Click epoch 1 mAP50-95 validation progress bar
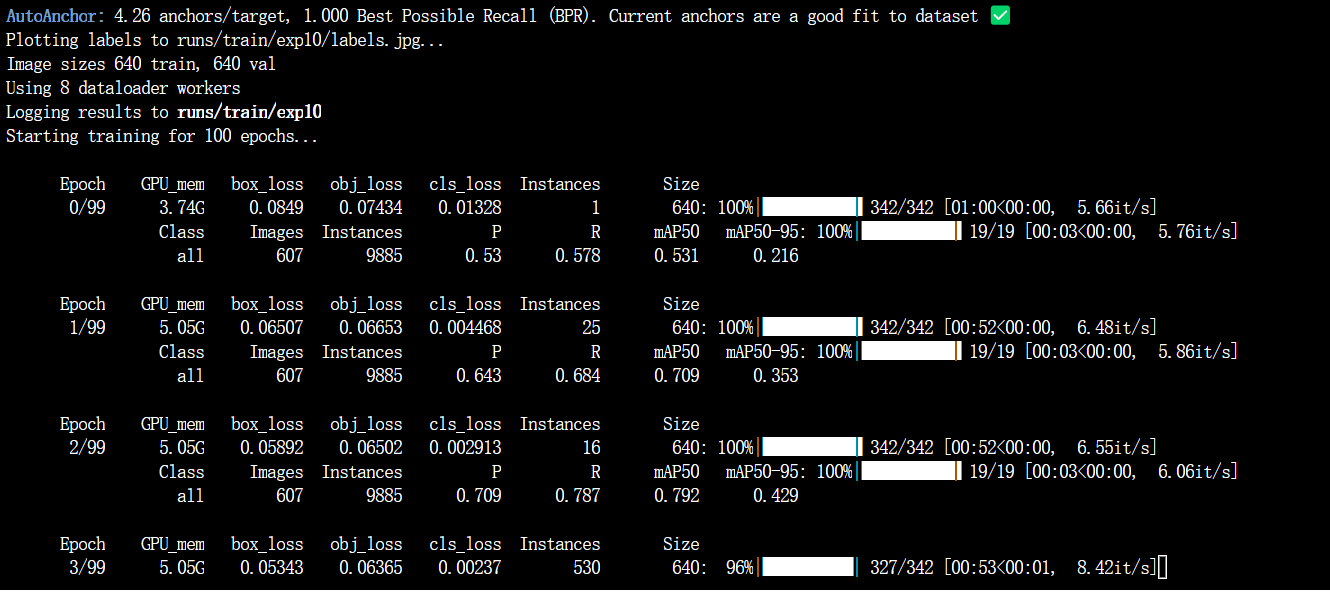Viewport: 1330px width, 592px height. click(908, 351)
